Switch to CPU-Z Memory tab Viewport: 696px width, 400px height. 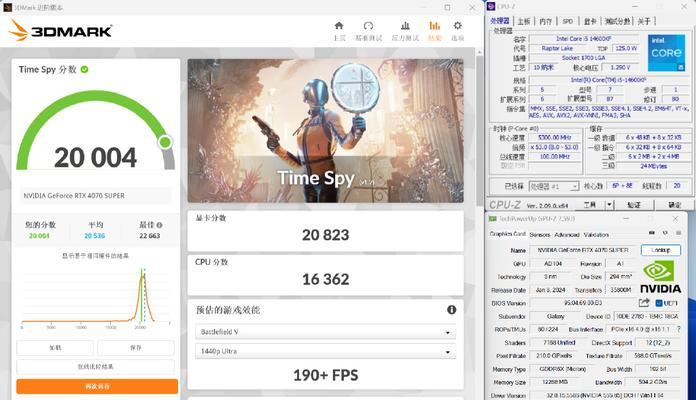[546, 21]
